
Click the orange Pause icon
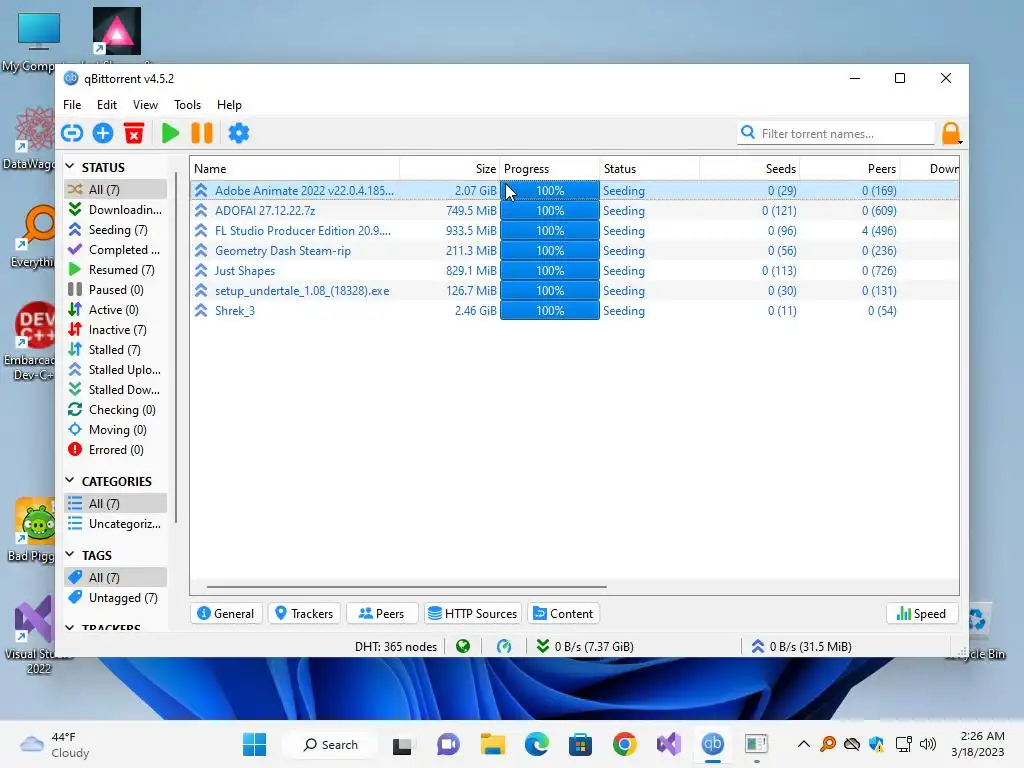pos(202,133)
